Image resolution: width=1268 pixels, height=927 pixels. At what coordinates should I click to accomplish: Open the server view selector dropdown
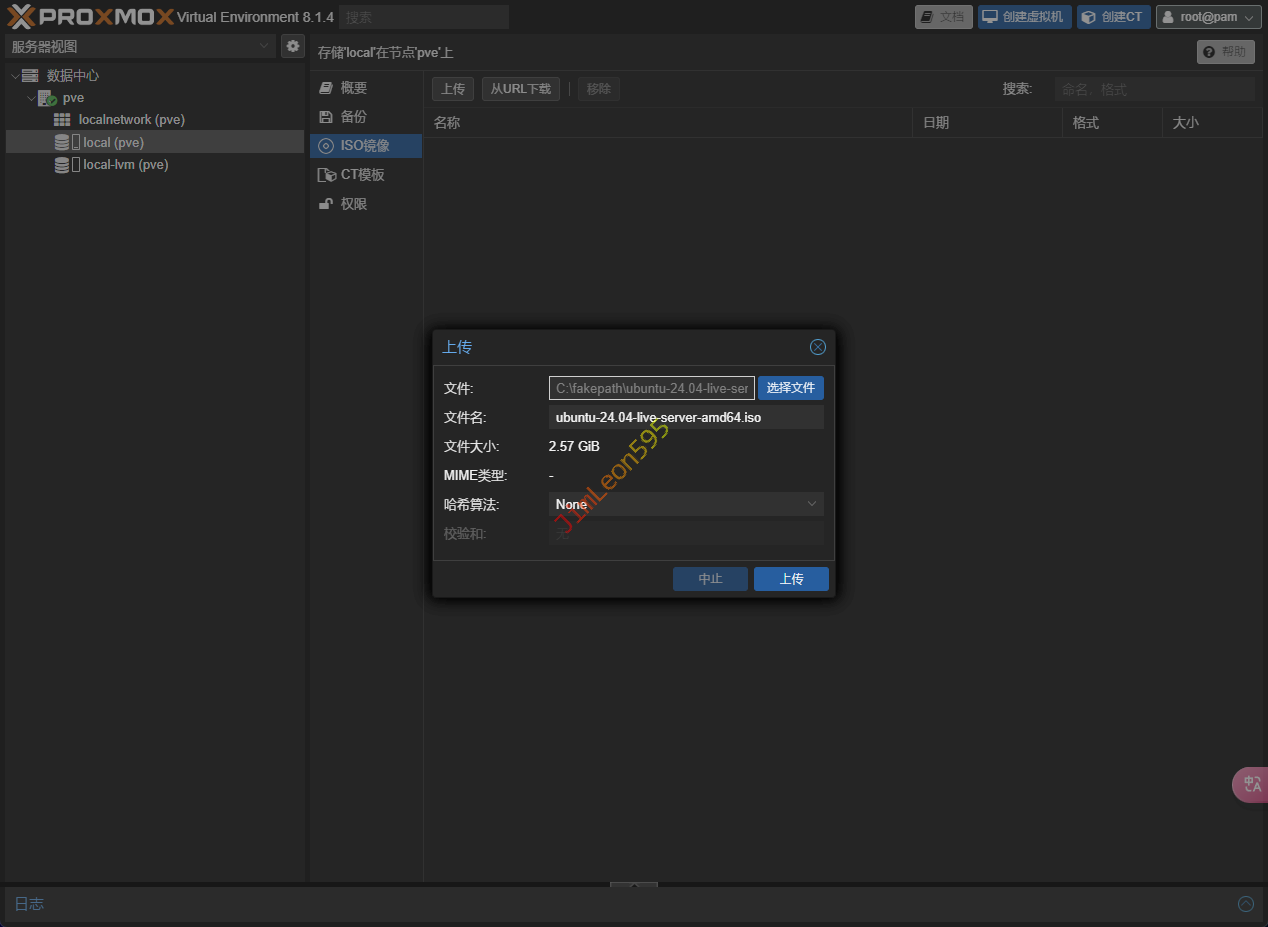coord(140,46)
